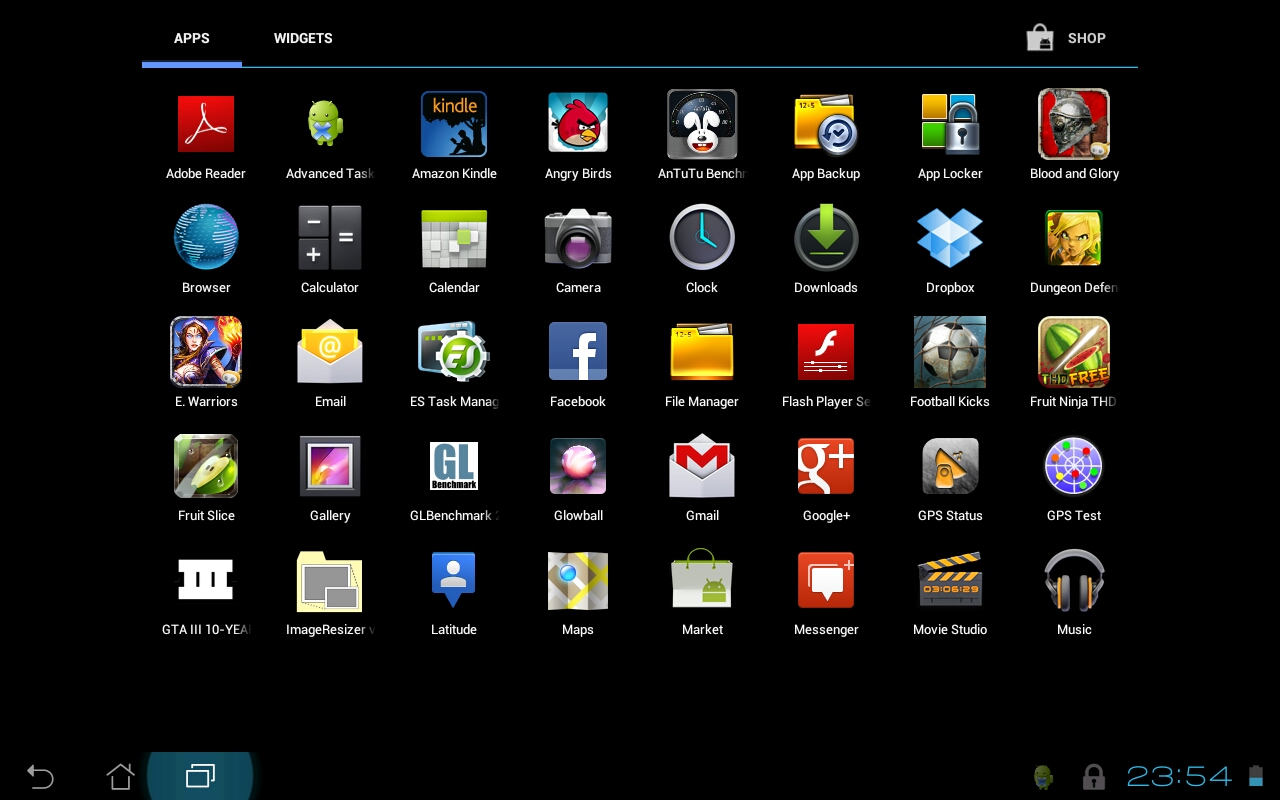Launch Google Latitude
The width and height of the screenshot is (1280, 800).
(454, 580)
